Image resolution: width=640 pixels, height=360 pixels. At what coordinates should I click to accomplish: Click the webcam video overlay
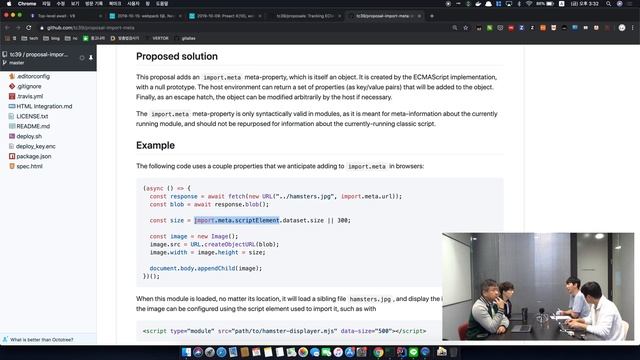(538, 287)
